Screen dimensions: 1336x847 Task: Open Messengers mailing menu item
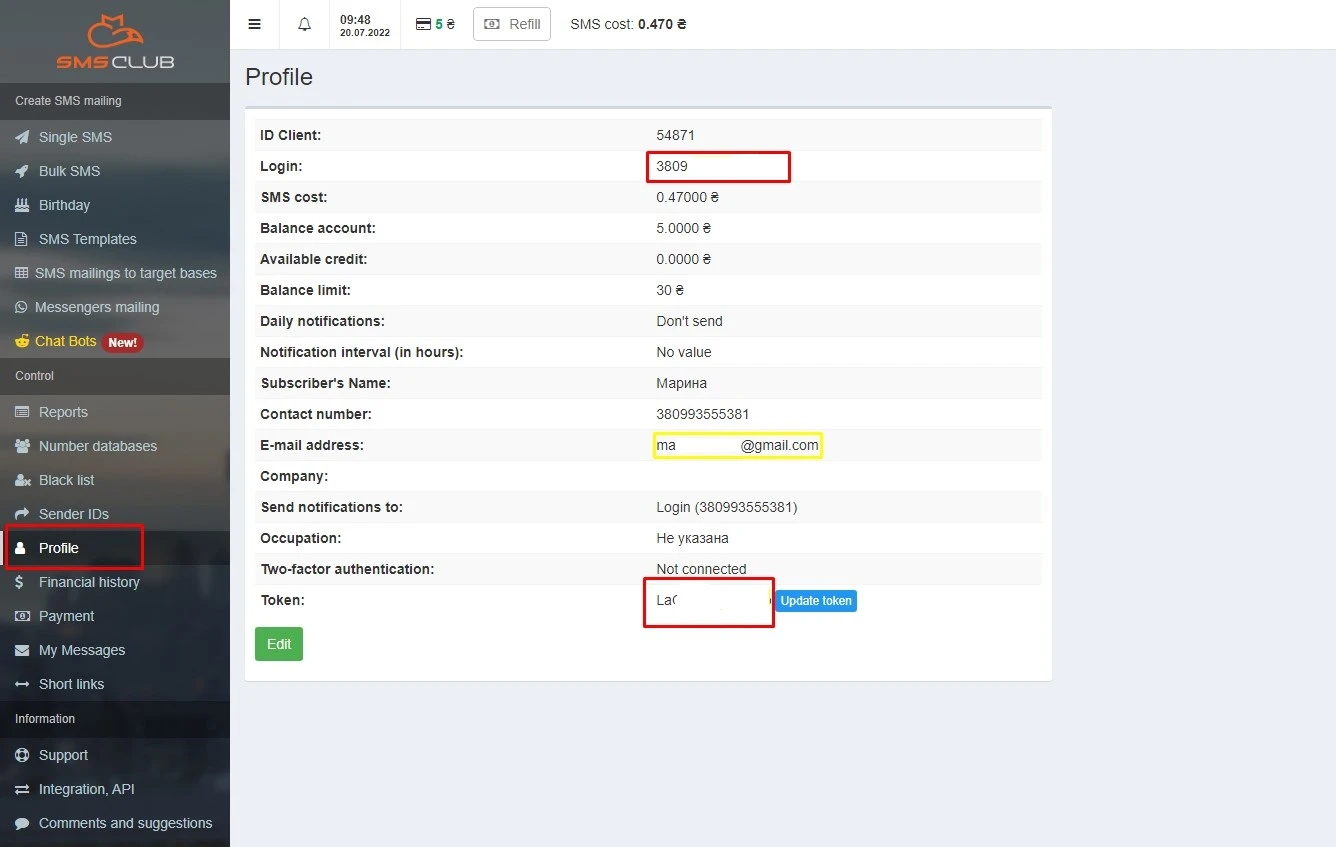pos(96,307)
